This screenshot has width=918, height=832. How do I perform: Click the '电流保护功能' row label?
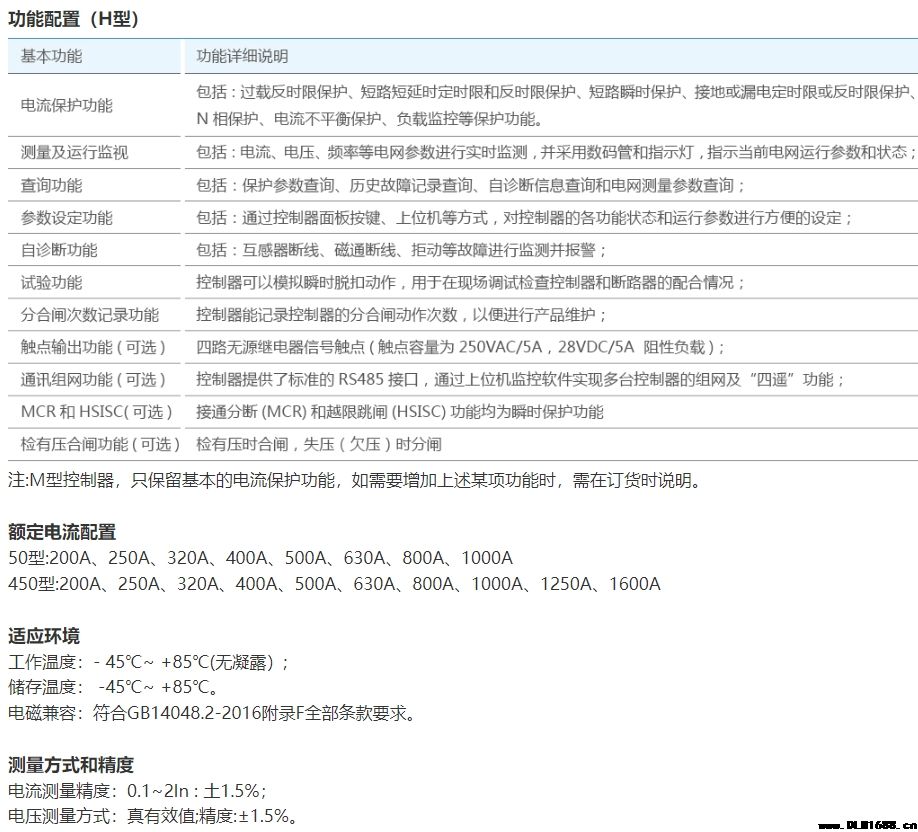point(67,105)
